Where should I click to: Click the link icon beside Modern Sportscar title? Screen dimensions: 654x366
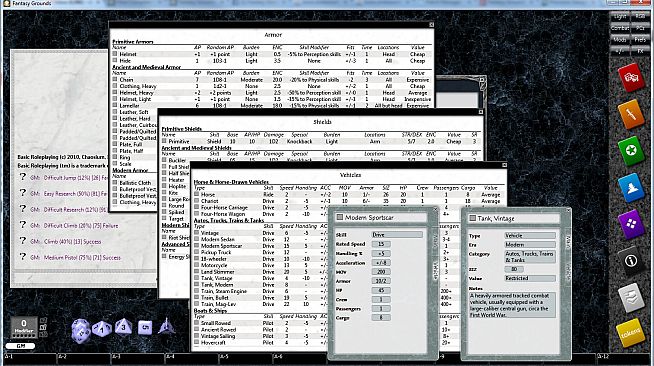click(x=340, y=217)
